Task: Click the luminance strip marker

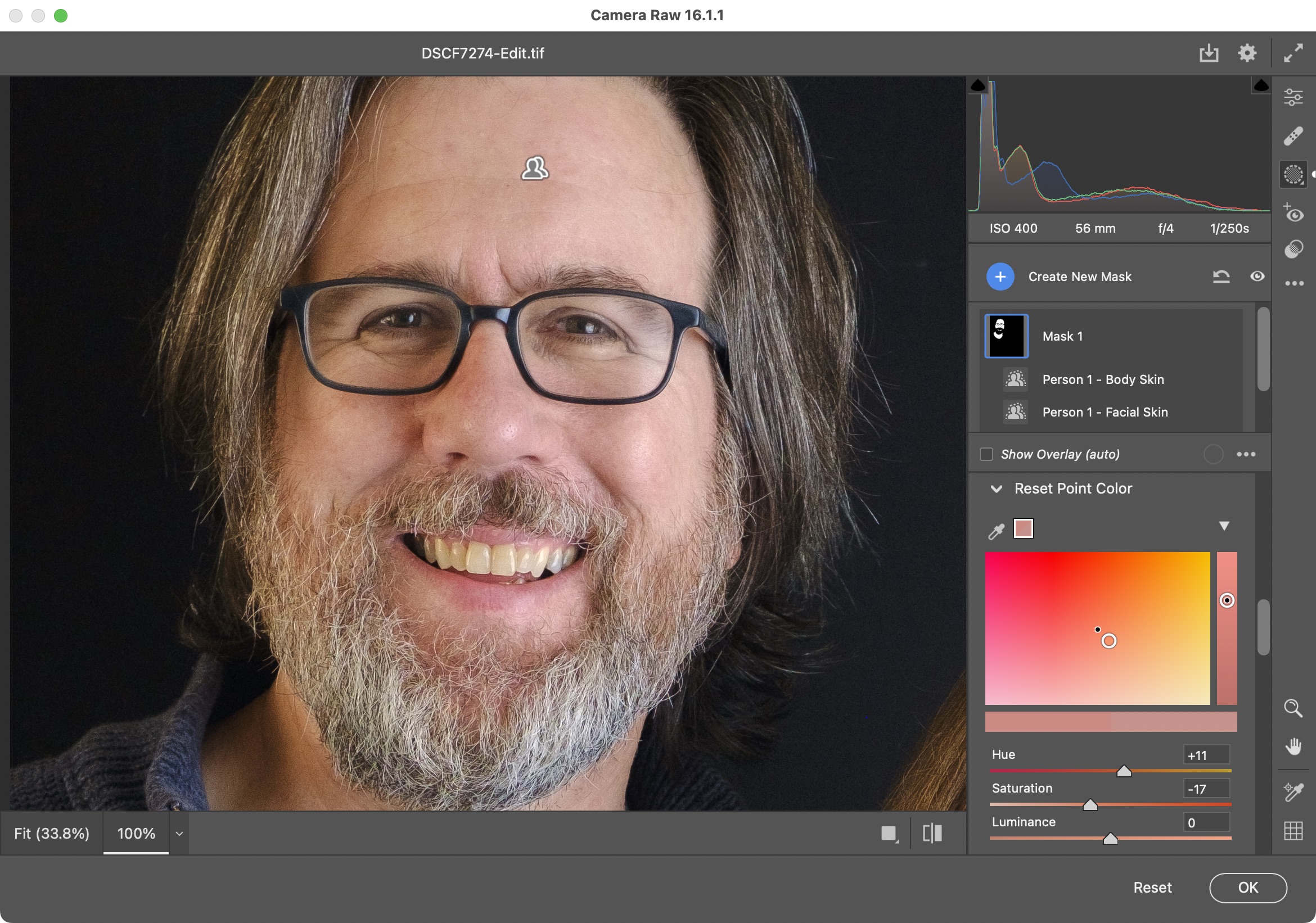Action: coord(1227,600)
